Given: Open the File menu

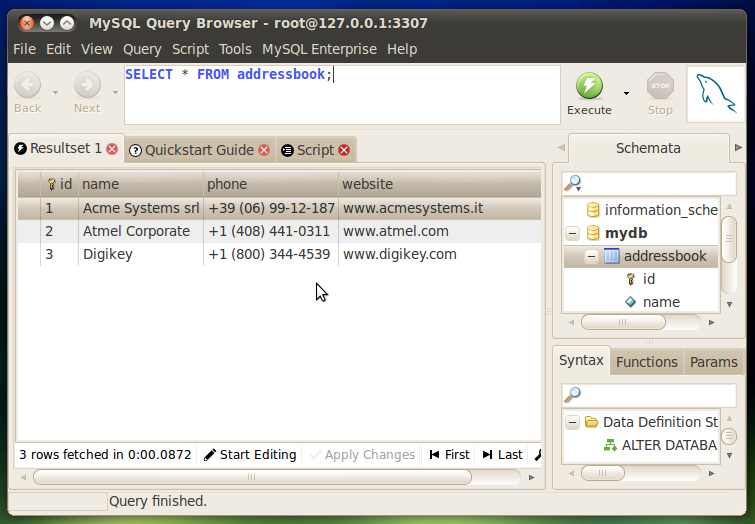Looking at the screenshot, I should coord(25,49).
